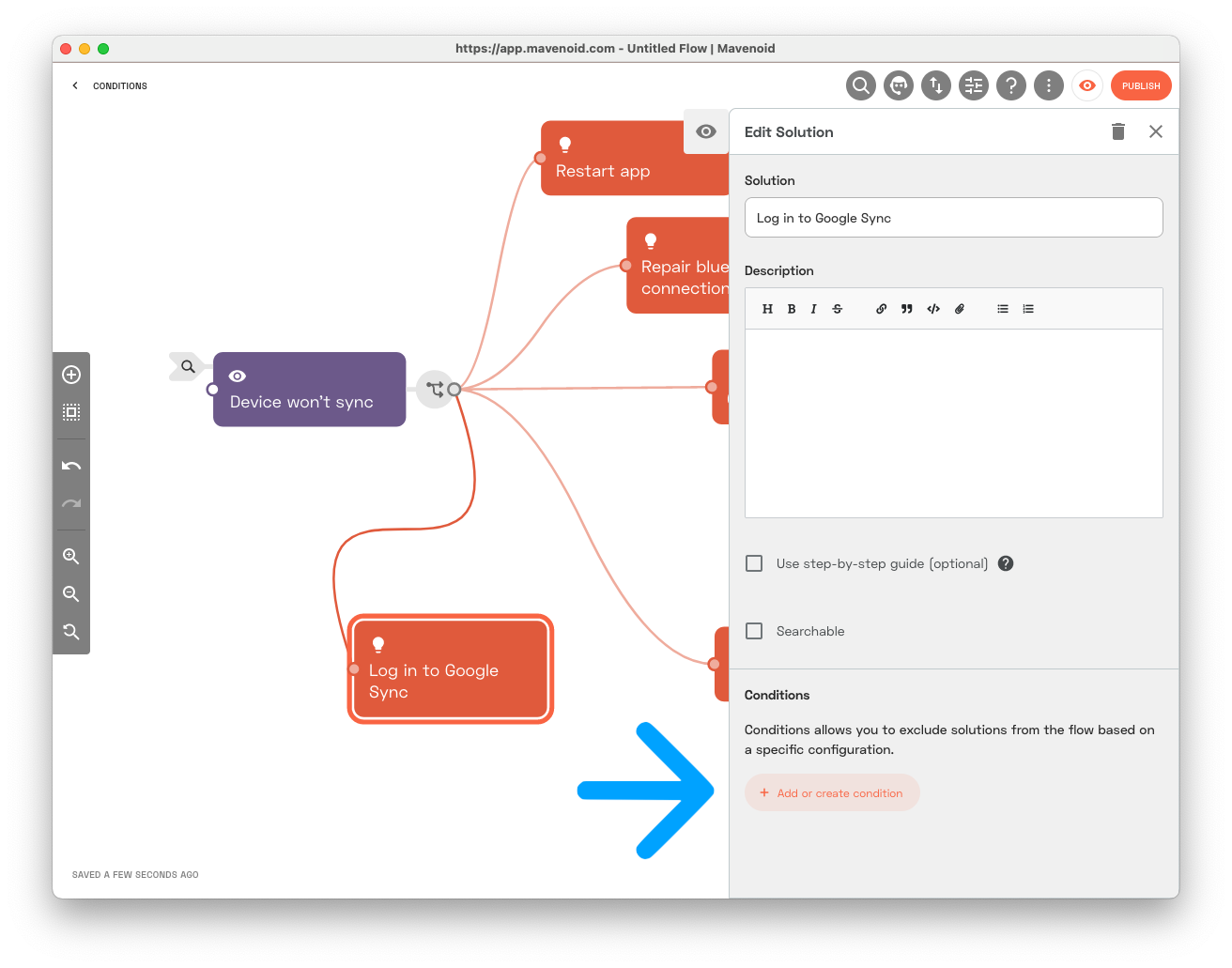The image size is (1232, 968).
Task: Go back using the Conditions chevron
Action: (x=75, y=85)
